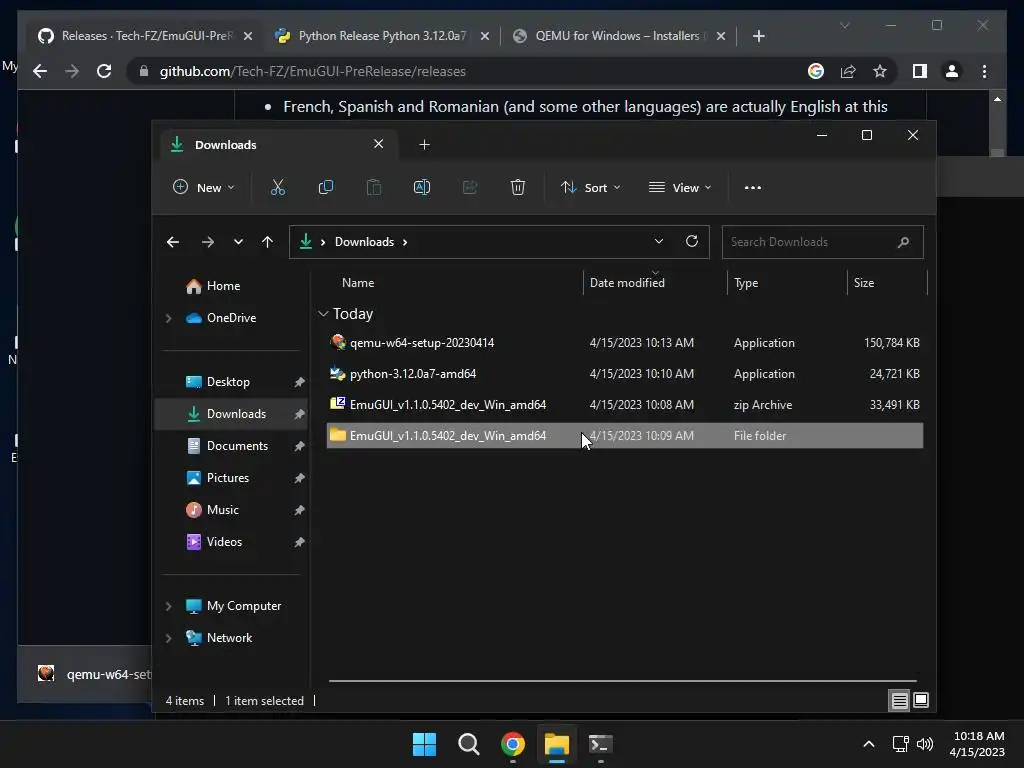1024x768 pixels.
Task: Open Pictures in the navigation pane
Action: [227, 478]
